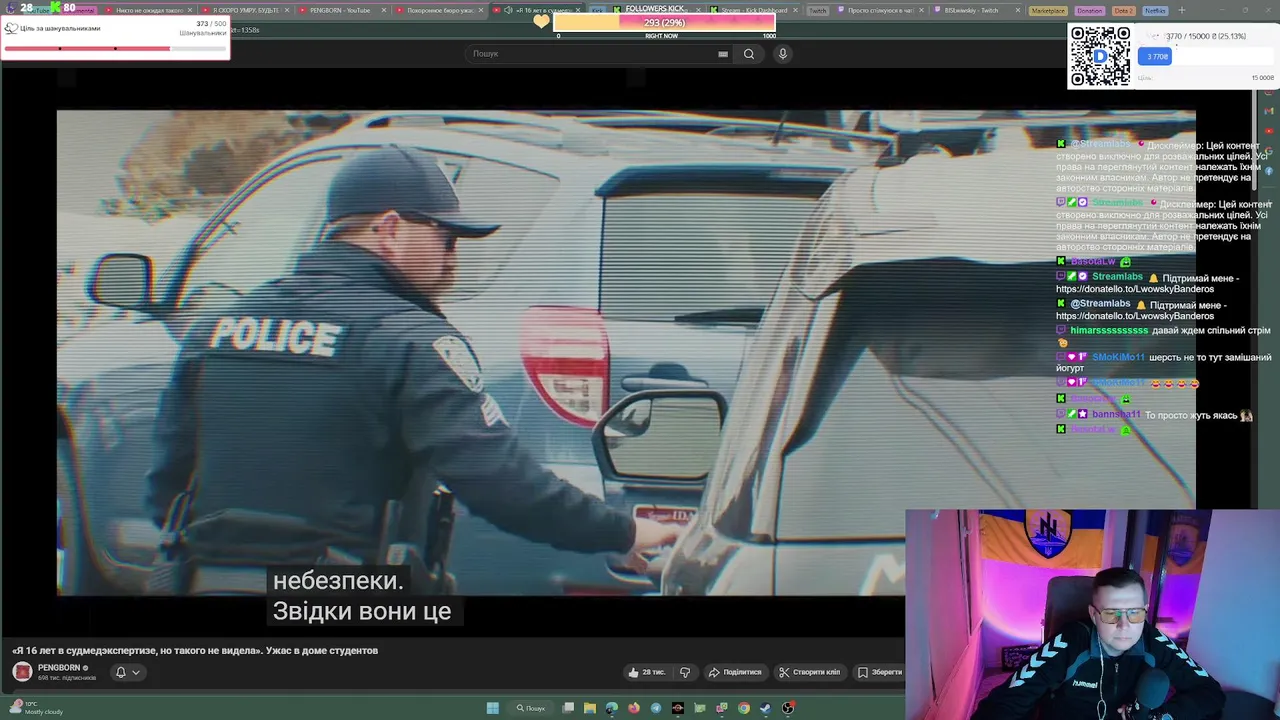Switch to the Никто не ожидал такого tab
The image size is (1280, 720).
coord(149,10)
